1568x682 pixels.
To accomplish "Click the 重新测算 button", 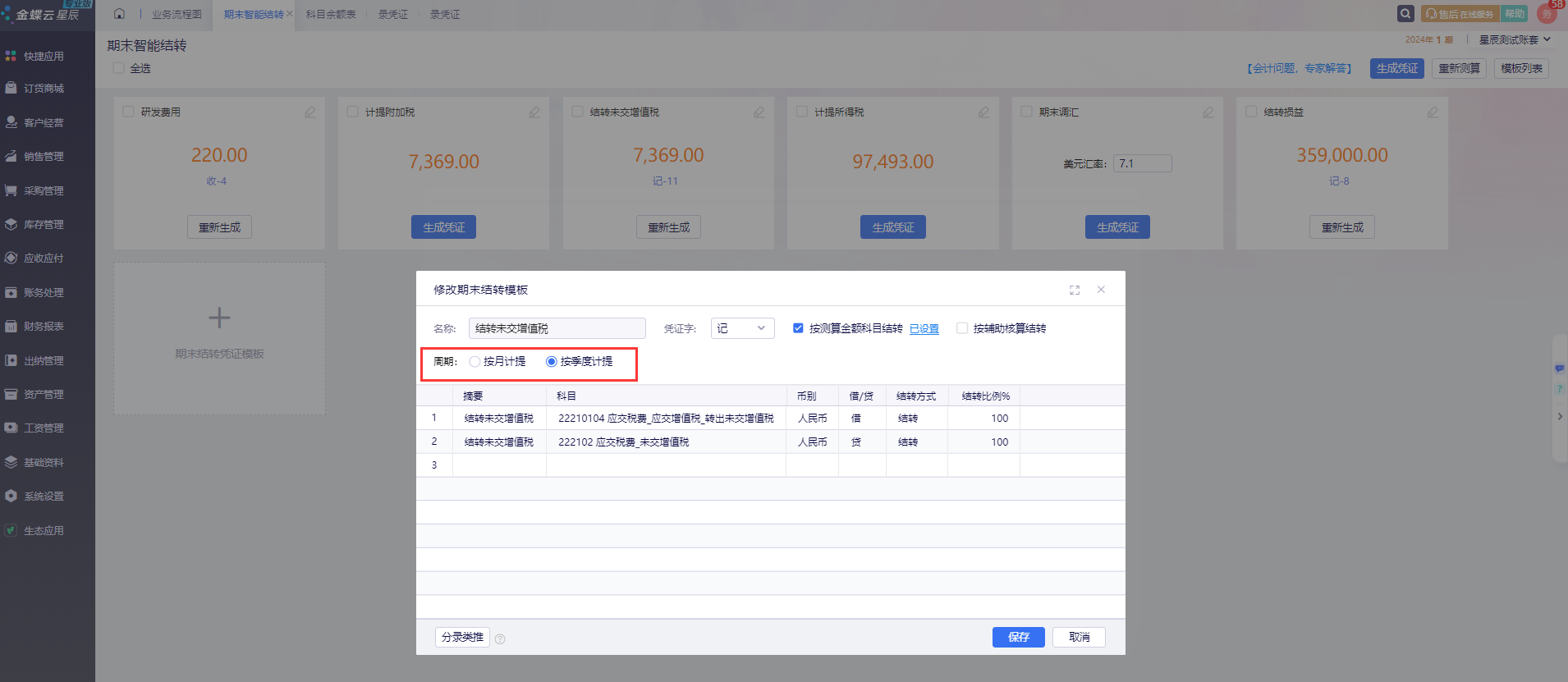I will [1459, 68].
